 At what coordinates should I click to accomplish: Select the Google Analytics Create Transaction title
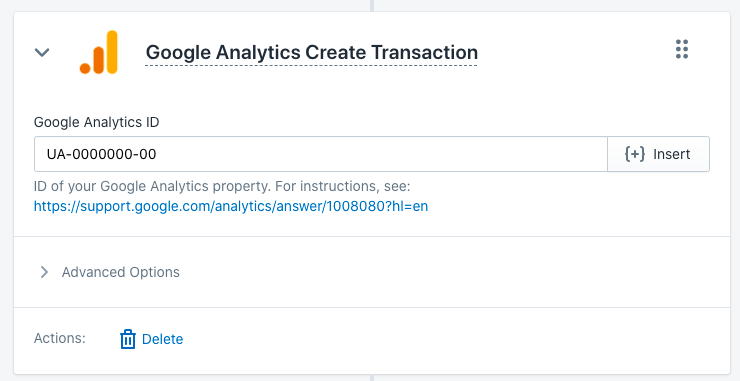[x=311, y=52]
